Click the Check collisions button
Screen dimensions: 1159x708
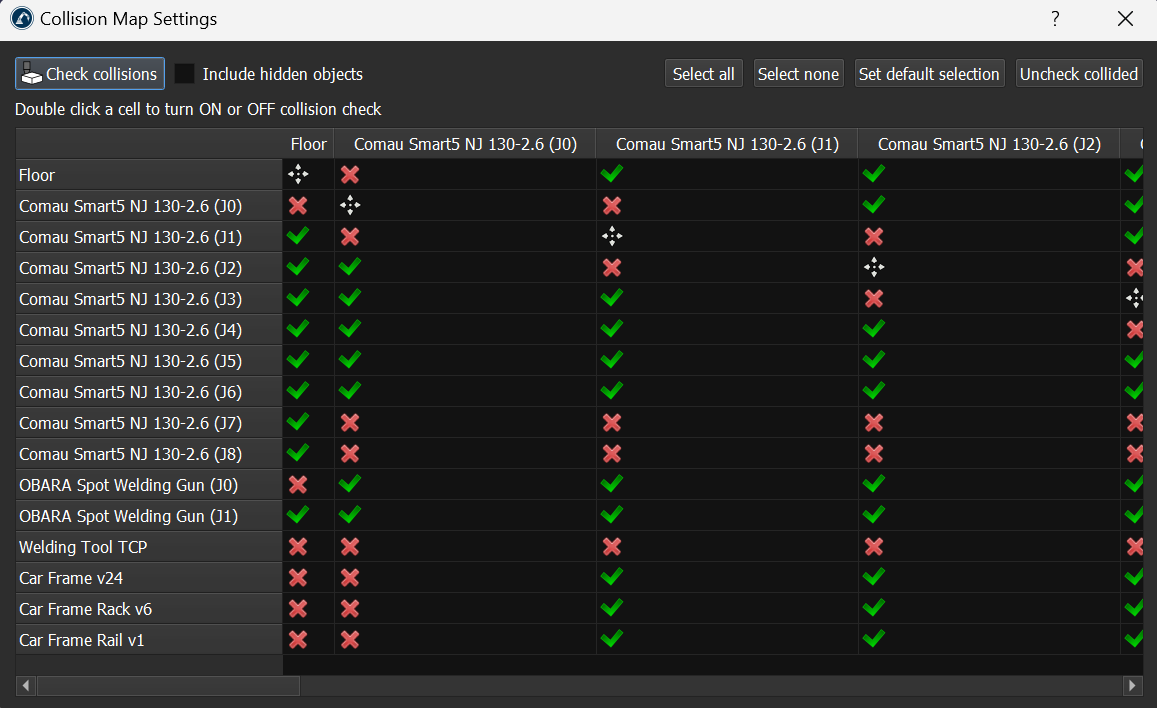click(x=90, y=74)
